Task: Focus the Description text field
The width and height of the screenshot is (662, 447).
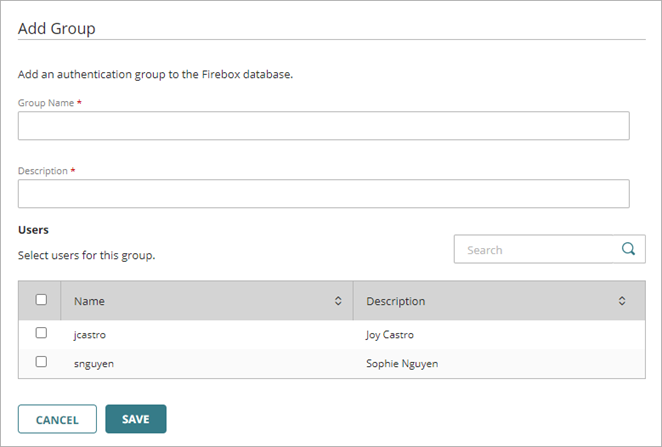Action: (323, 194)
